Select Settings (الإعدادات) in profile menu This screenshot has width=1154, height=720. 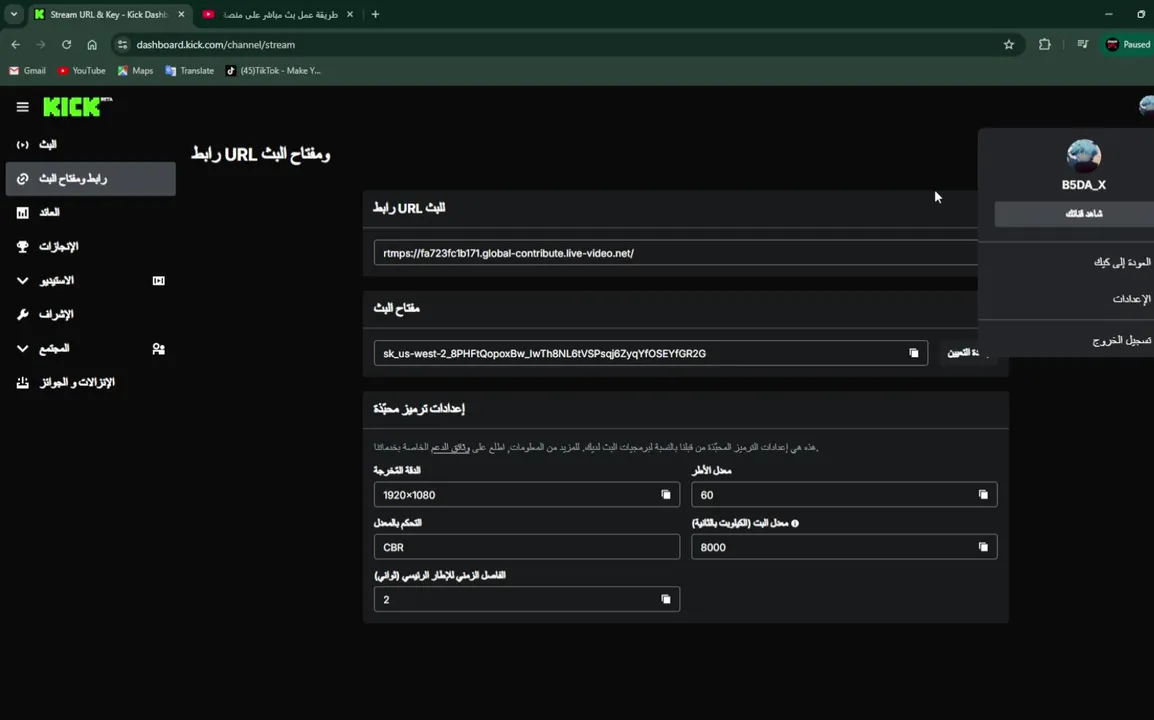pyautogui.click(x=1131, y=299)
